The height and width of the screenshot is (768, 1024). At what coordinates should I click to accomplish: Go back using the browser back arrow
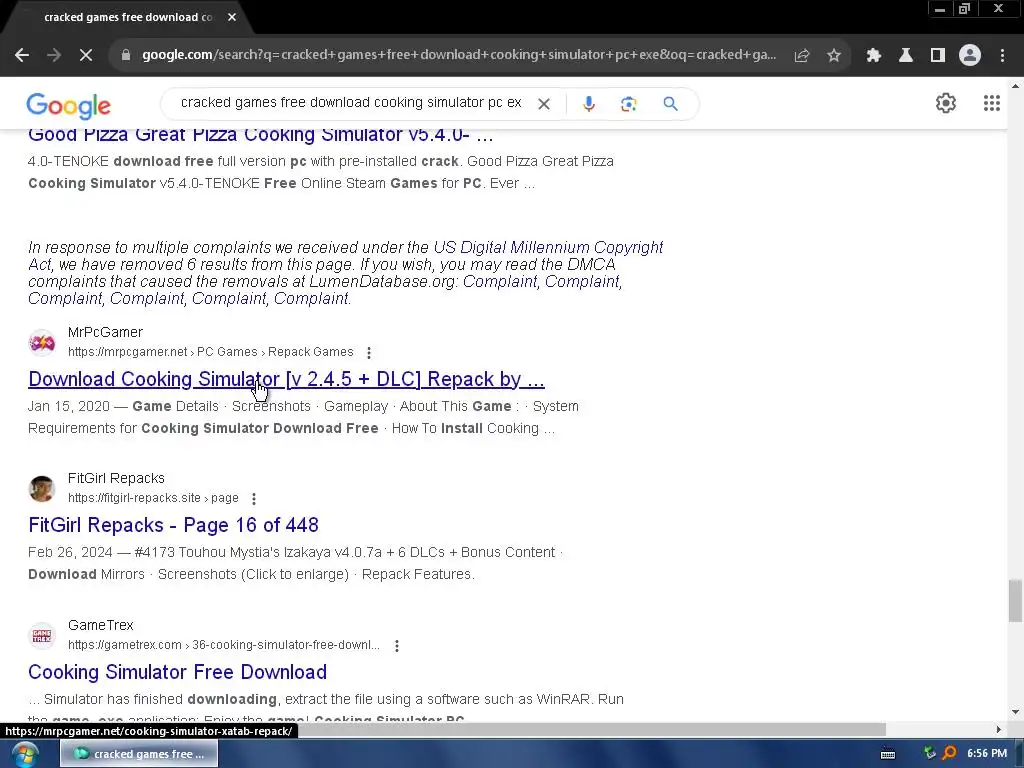22,56
